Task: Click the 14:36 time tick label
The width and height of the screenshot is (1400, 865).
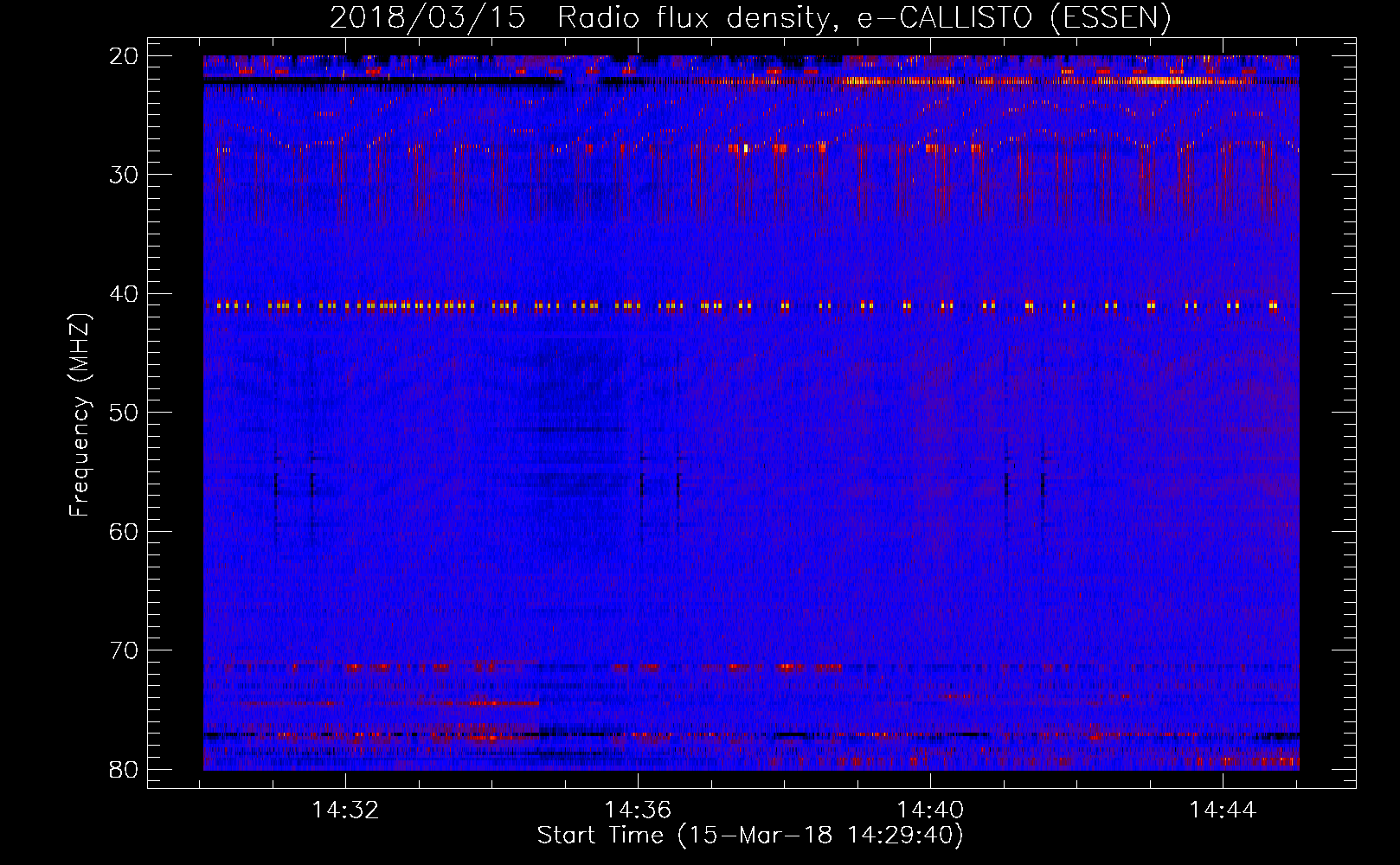Action: (638, 811)
